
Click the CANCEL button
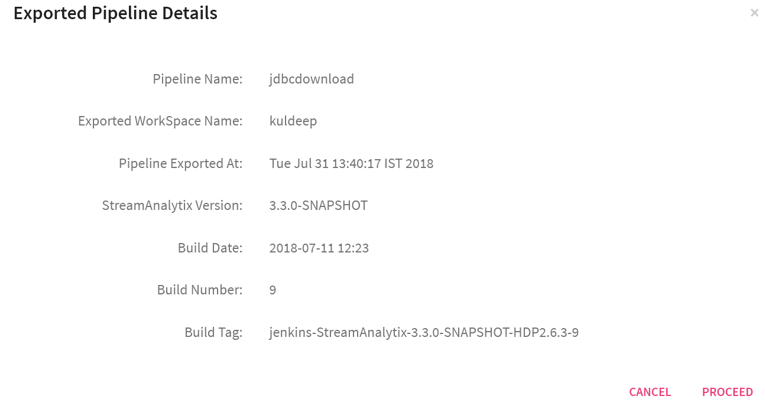point(650,392)
